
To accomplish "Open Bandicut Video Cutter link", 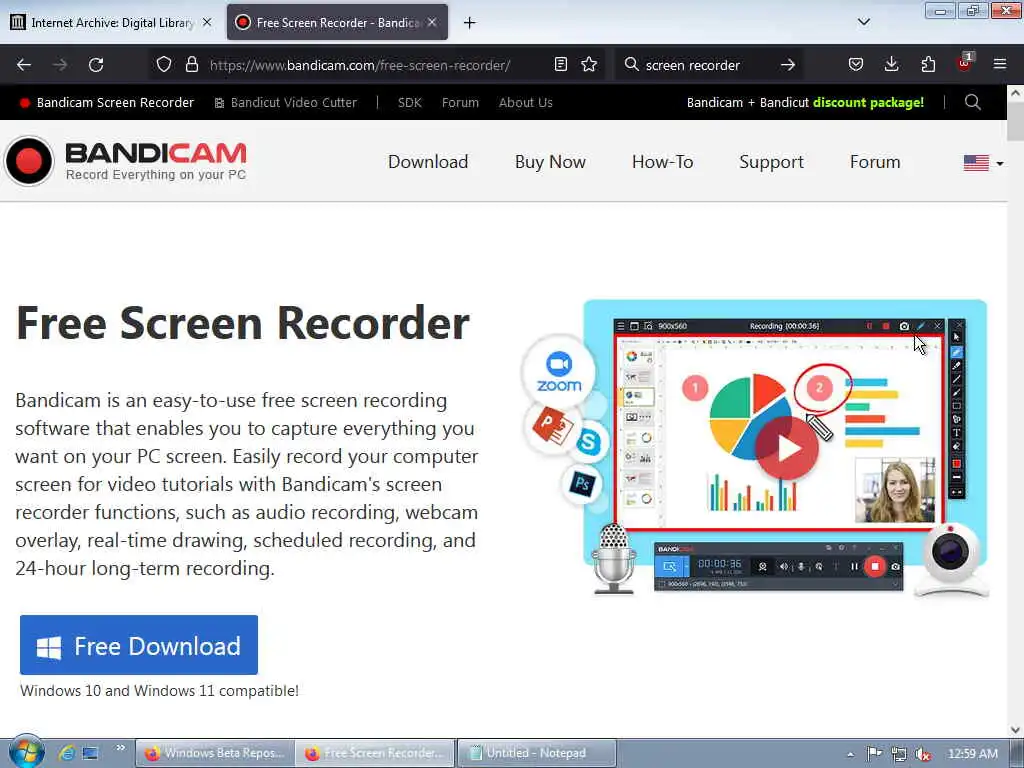I will 285,103.
